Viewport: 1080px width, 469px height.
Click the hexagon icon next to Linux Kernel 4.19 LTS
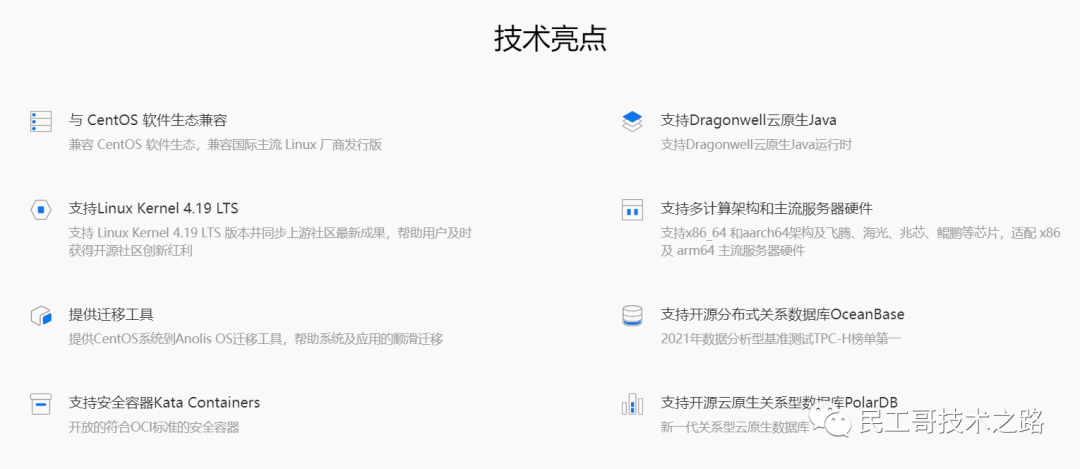coord(41,209)
